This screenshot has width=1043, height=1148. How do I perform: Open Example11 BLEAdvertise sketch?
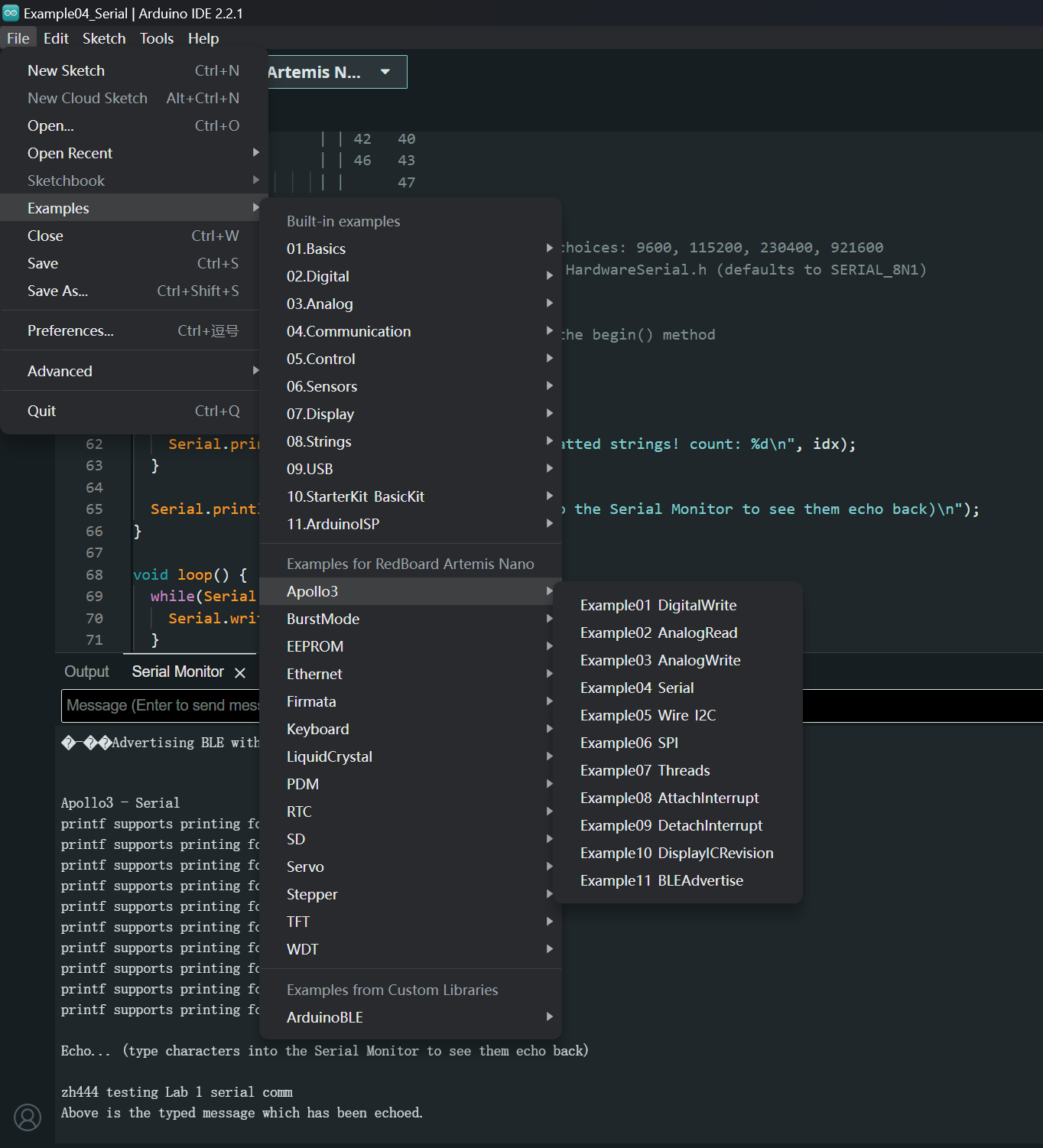coord(677,880)
